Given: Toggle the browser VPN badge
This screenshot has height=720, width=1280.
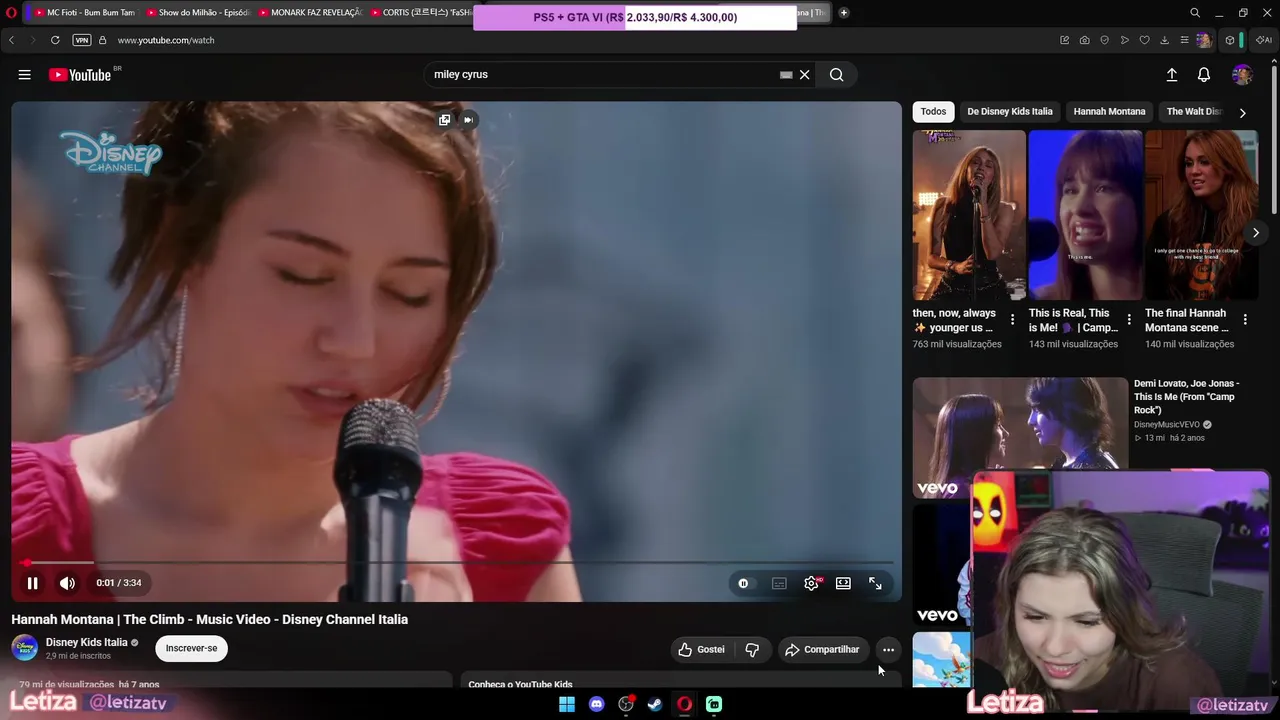Looking at the screenshot, I should pos(82,40).
